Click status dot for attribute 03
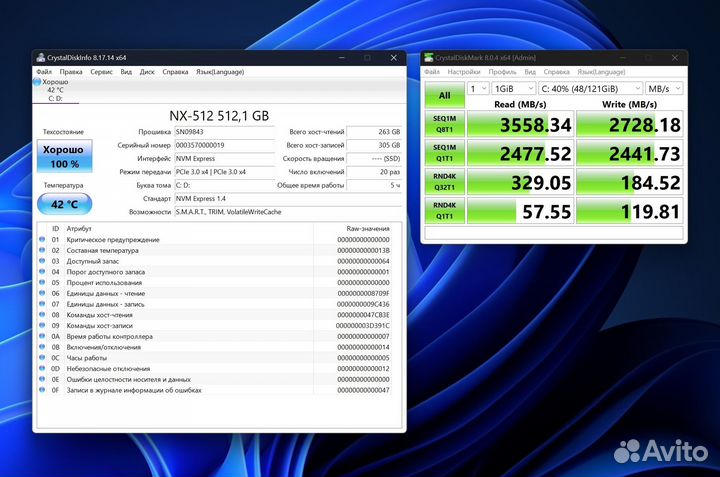This screenshot has width=720, height=477. pos(42,261)
